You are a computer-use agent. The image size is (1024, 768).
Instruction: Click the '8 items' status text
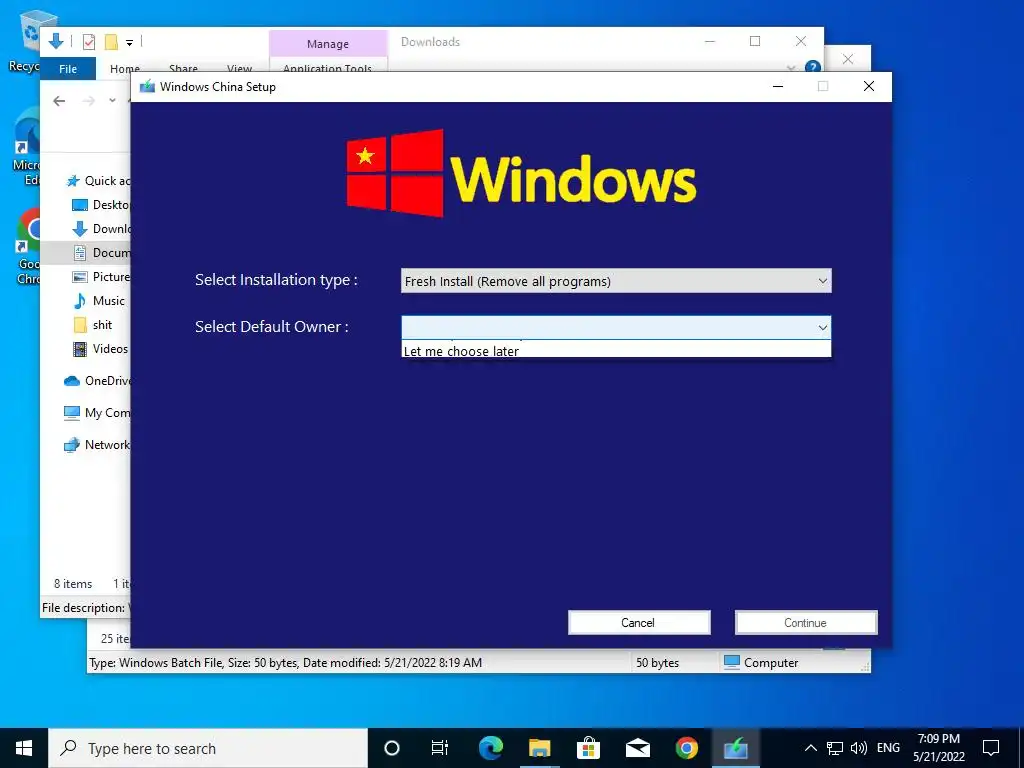click(x=73, y=584)
